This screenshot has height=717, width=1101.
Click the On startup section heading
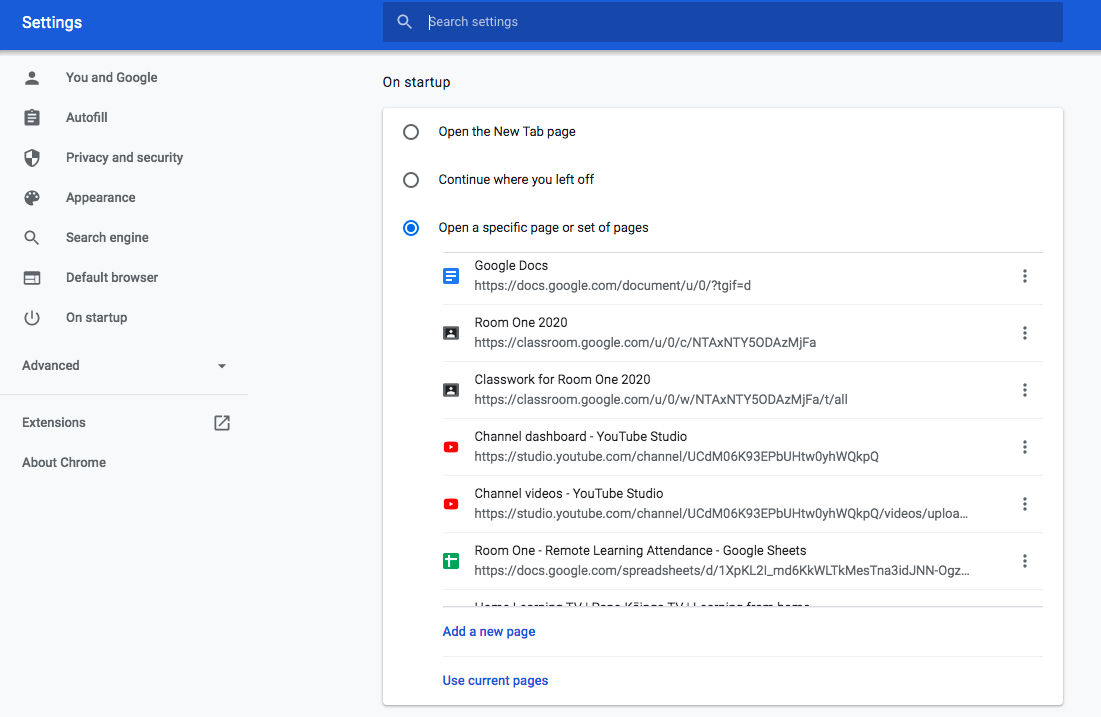[x=416, y=82]
